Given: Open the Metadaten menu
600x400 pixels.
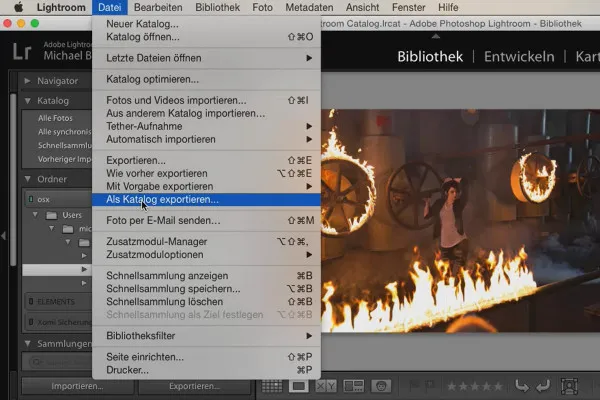Looking at the screenshot, I should tap(309, 7).
